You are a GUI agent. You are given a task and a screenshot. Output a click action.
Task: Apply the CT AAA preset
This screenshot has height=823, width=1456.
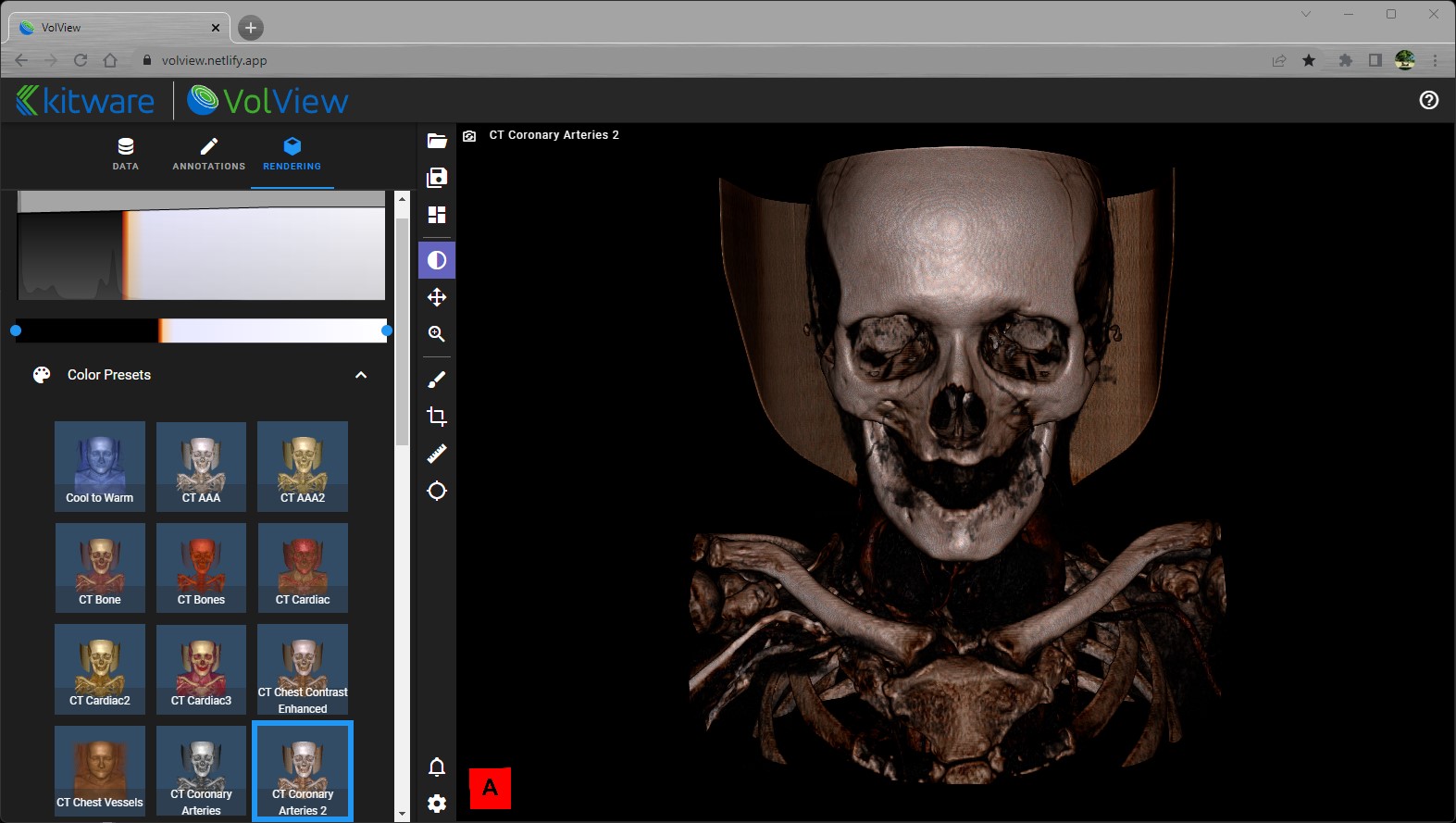tap(201, 467)
